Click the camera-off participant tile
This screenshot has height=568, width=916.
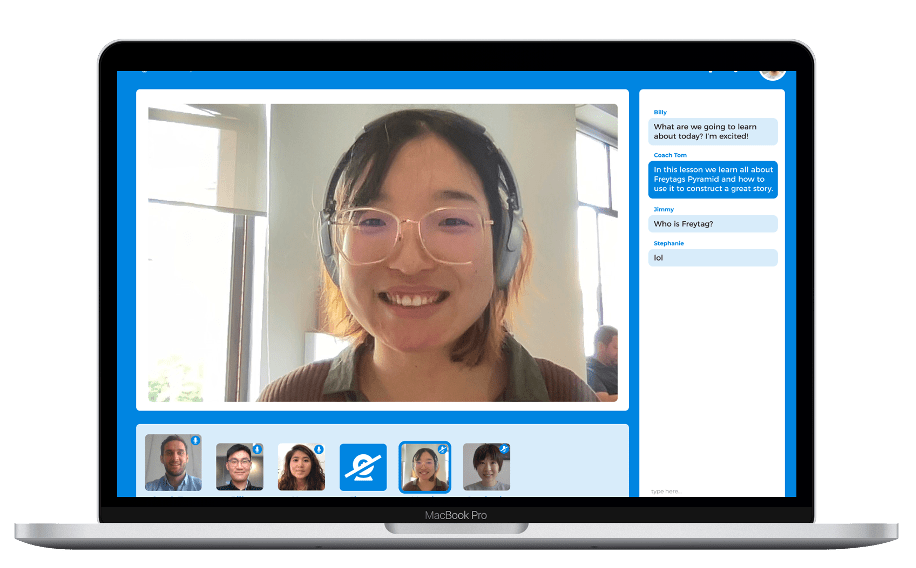click(x=363, y=467)
